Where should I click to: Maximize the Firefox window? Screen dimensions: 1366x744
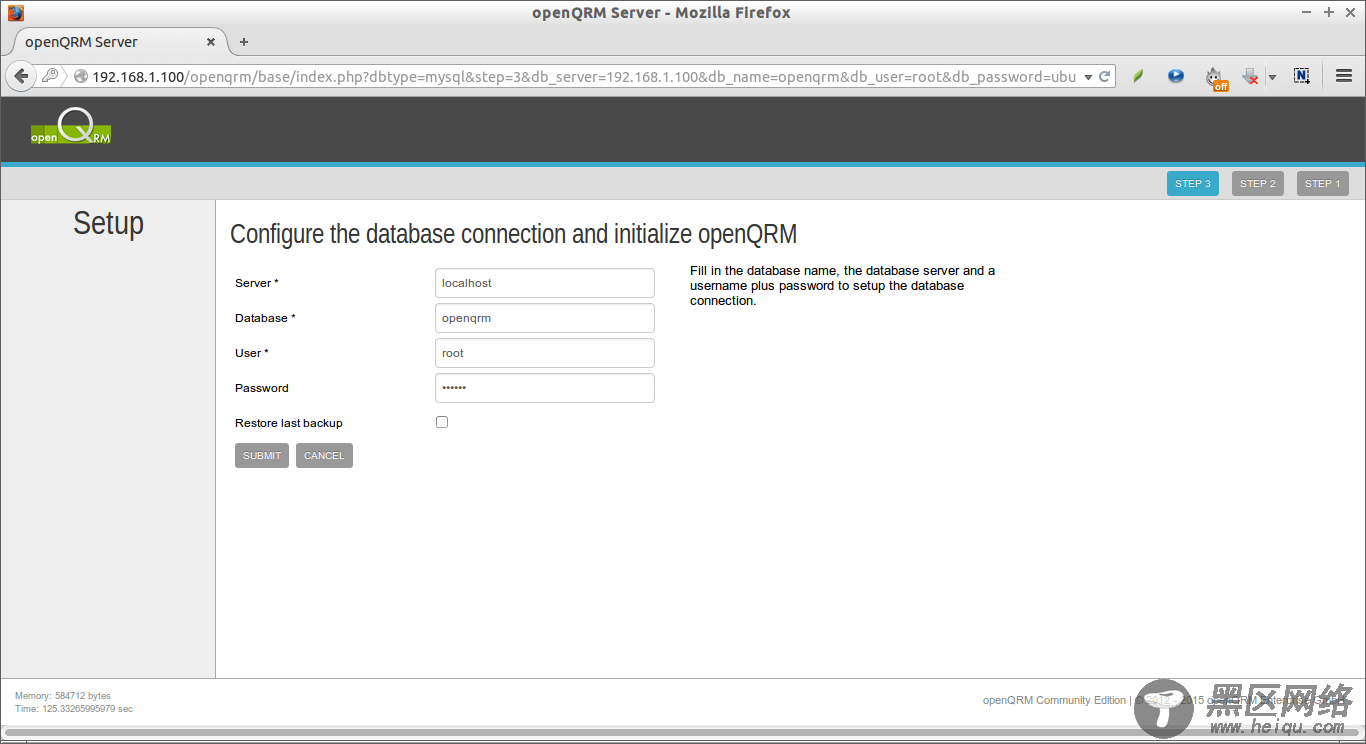coord(1329,12)
